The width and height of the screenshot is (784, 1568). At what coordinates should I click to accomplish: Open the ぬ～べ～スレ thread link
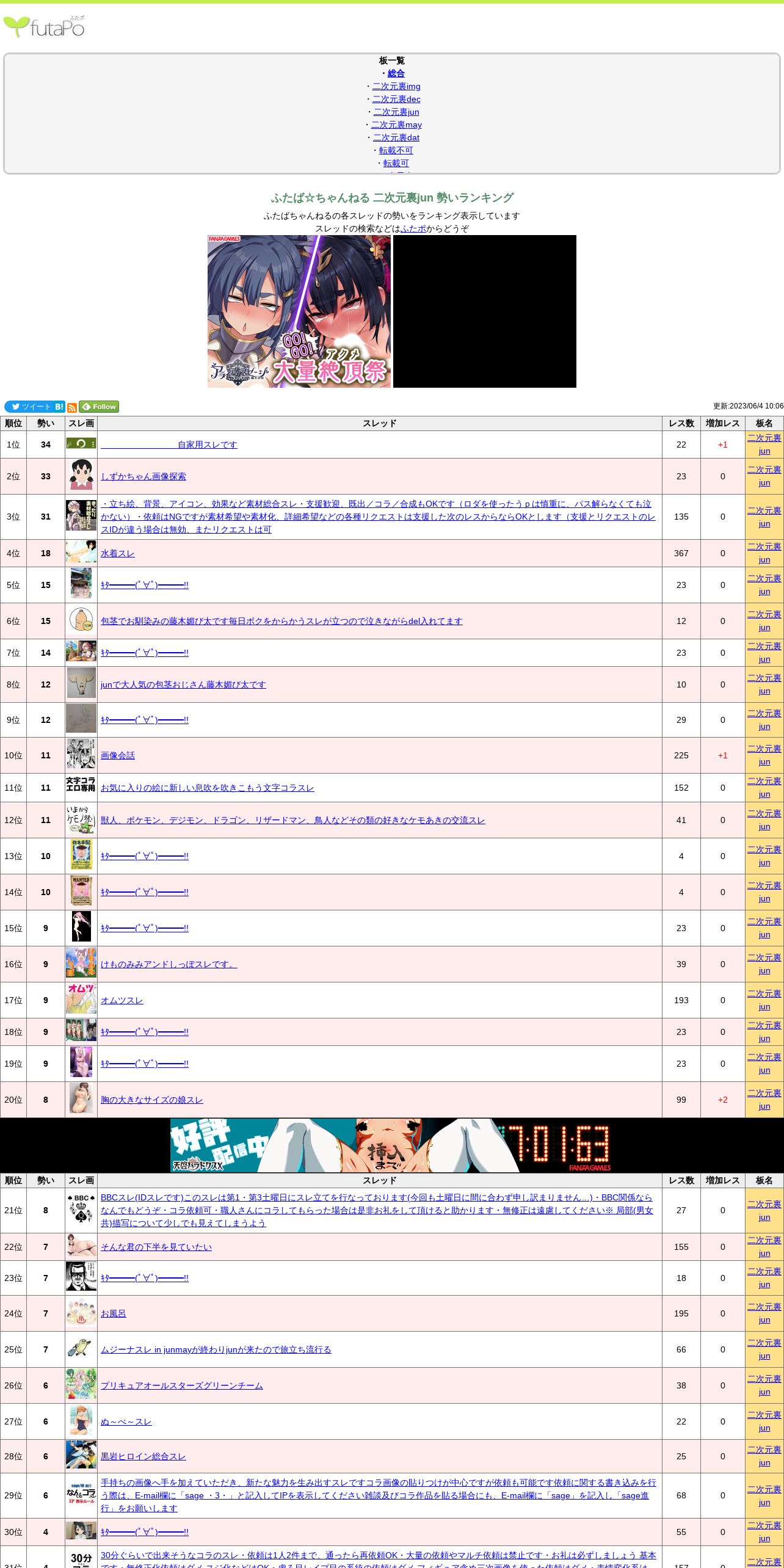126,1421
